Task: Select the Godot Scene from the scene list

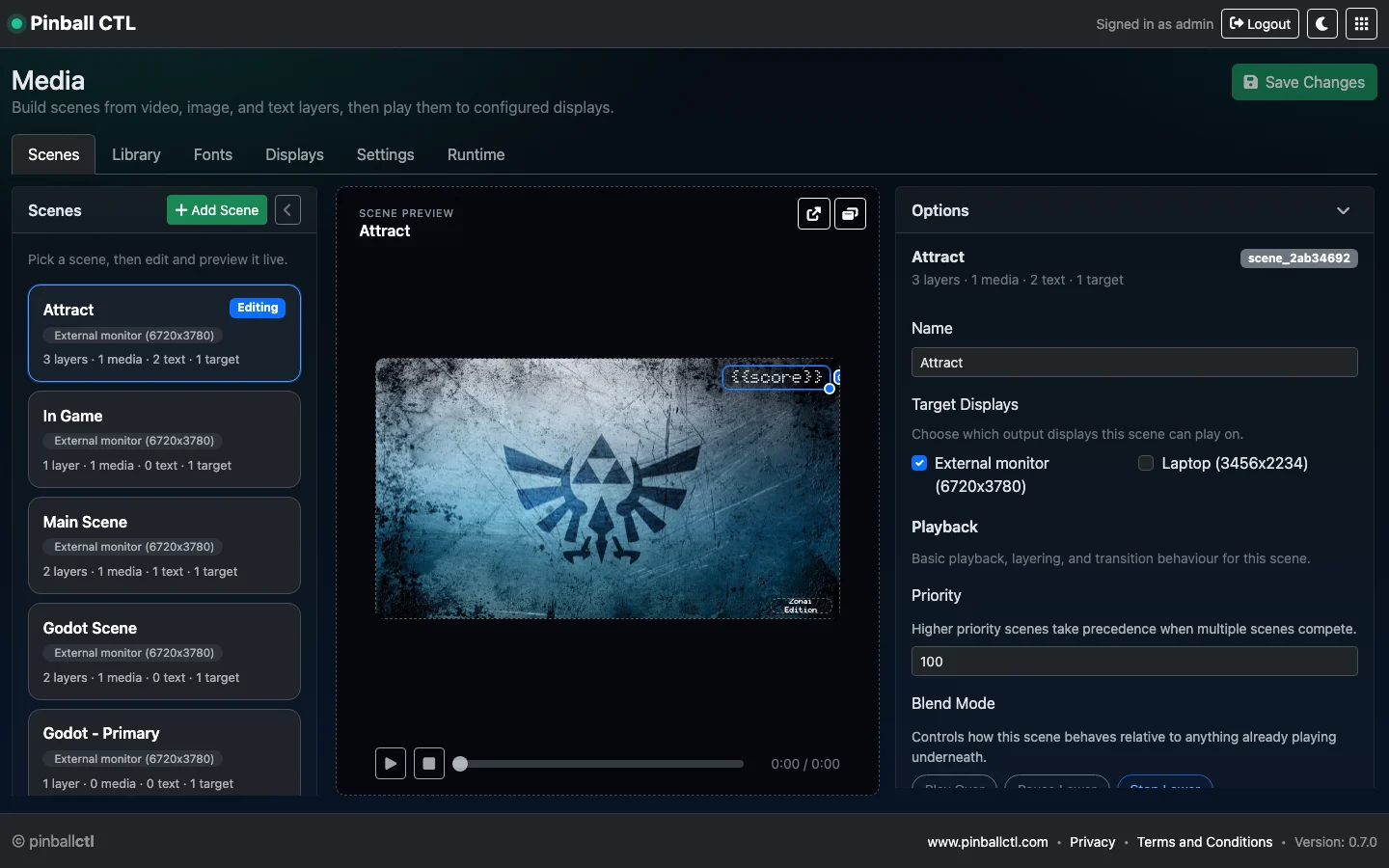Action: (x=164, y=652)
